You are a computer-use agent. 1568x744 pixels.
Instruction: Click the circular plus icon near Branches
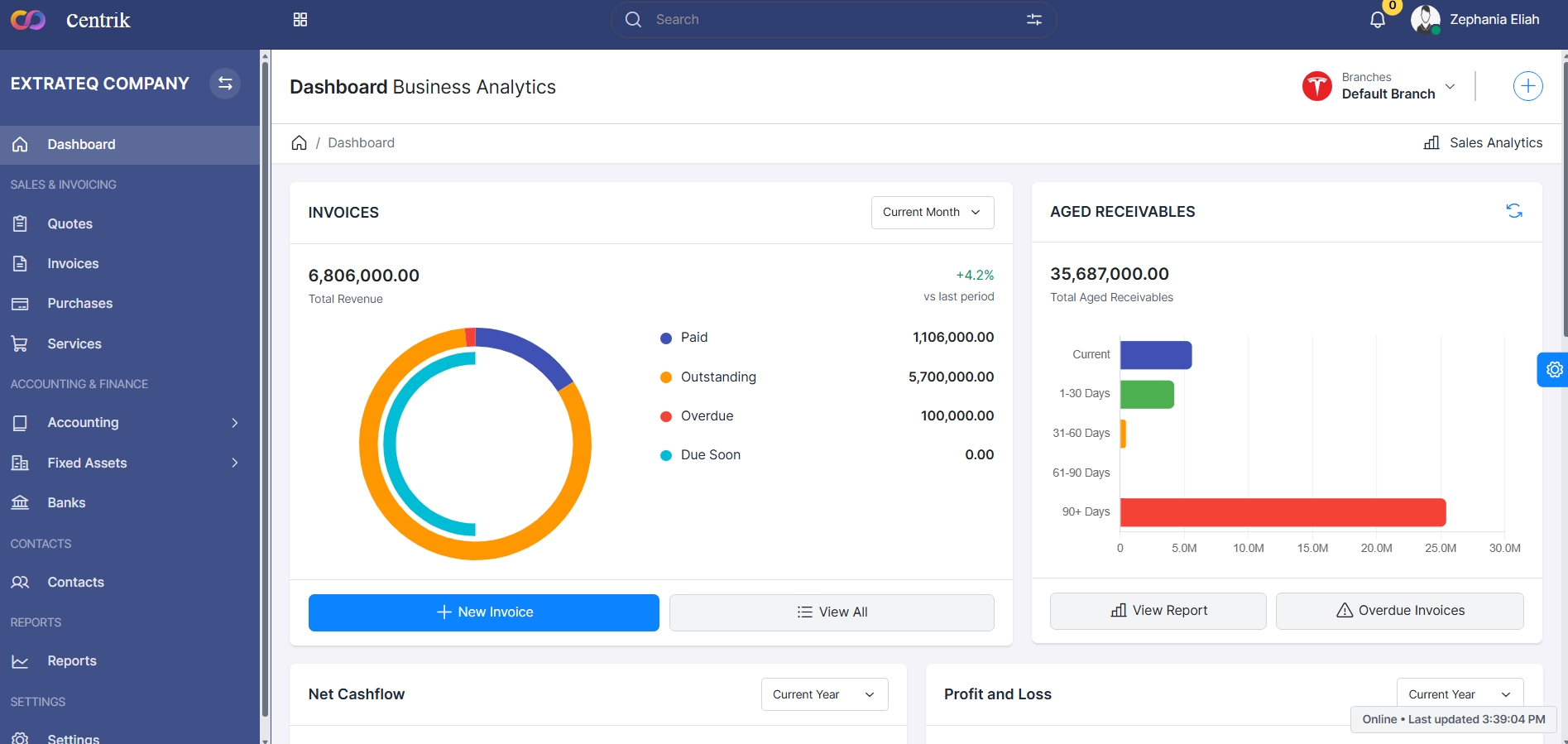1527,86
